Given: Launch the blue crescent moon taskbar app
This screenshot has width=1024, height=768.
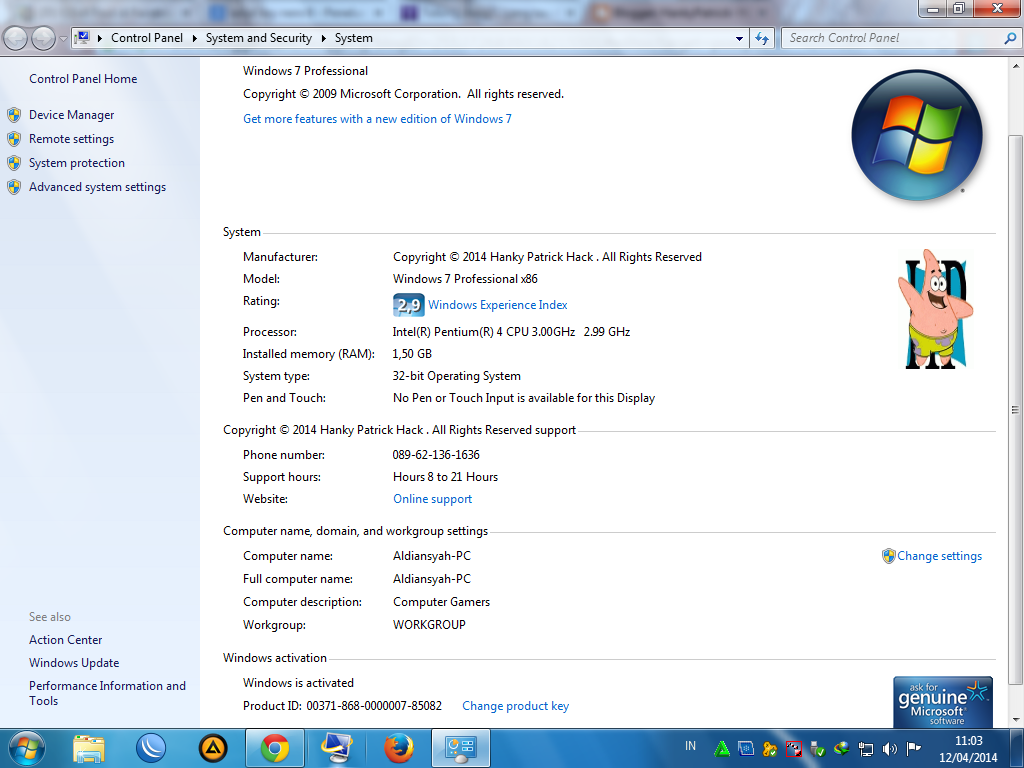Looking at the screenshot, I should (x=151, y=748).
